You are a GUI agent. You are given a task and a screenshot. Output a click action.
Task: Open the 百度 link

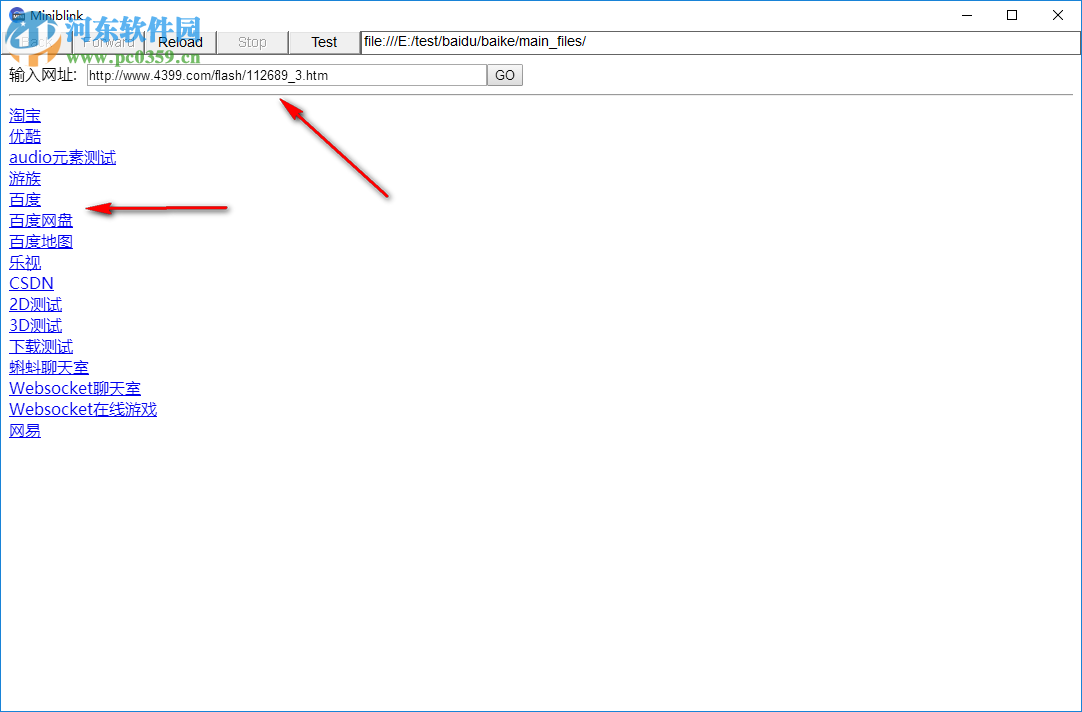tap(25, 199)
